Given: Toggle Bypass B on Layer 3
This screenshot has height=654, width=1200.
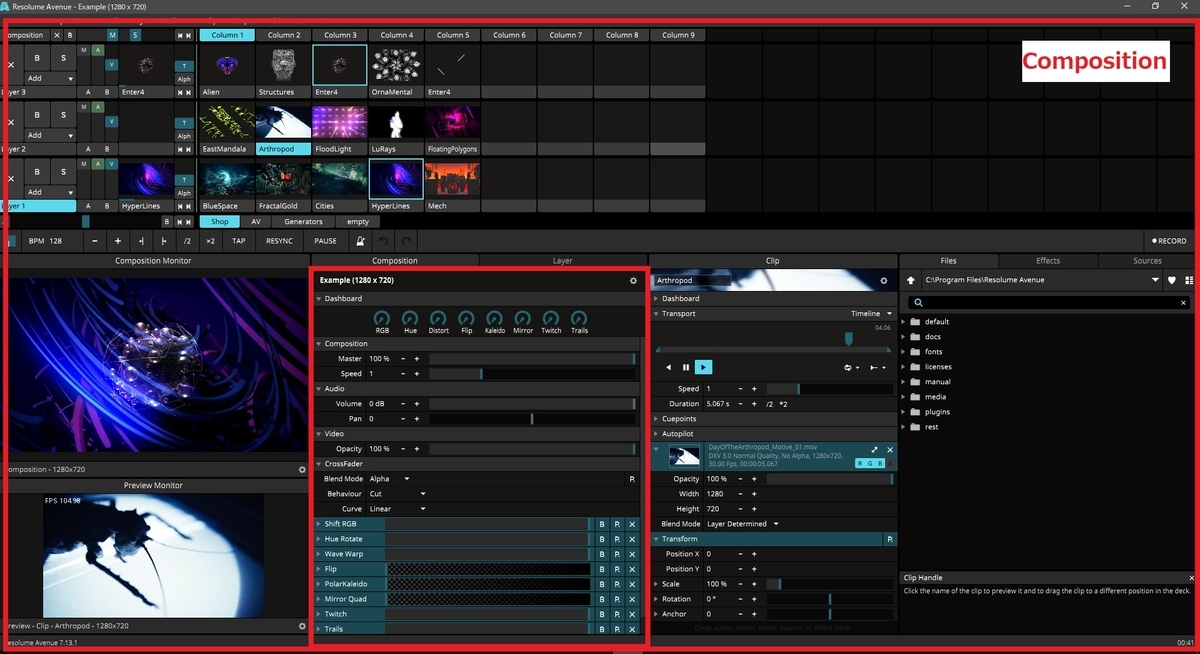Looking at the screenshot, I should (x=37, y=58).
